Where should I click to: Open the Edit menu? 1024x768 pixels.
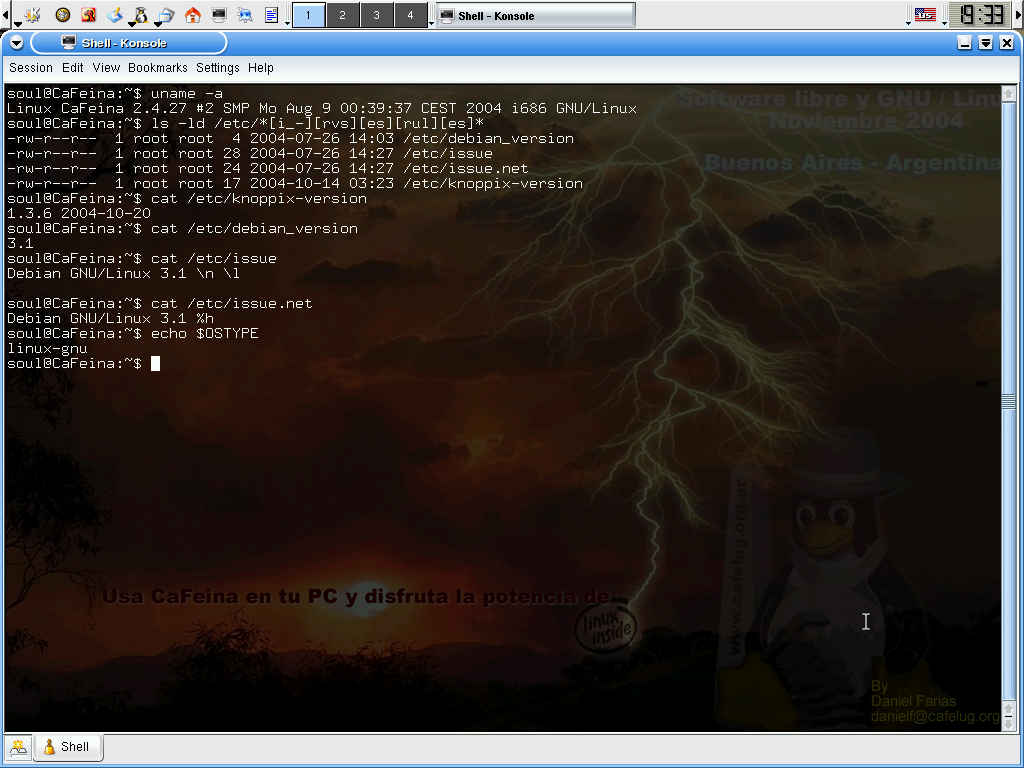pos(72,68)
